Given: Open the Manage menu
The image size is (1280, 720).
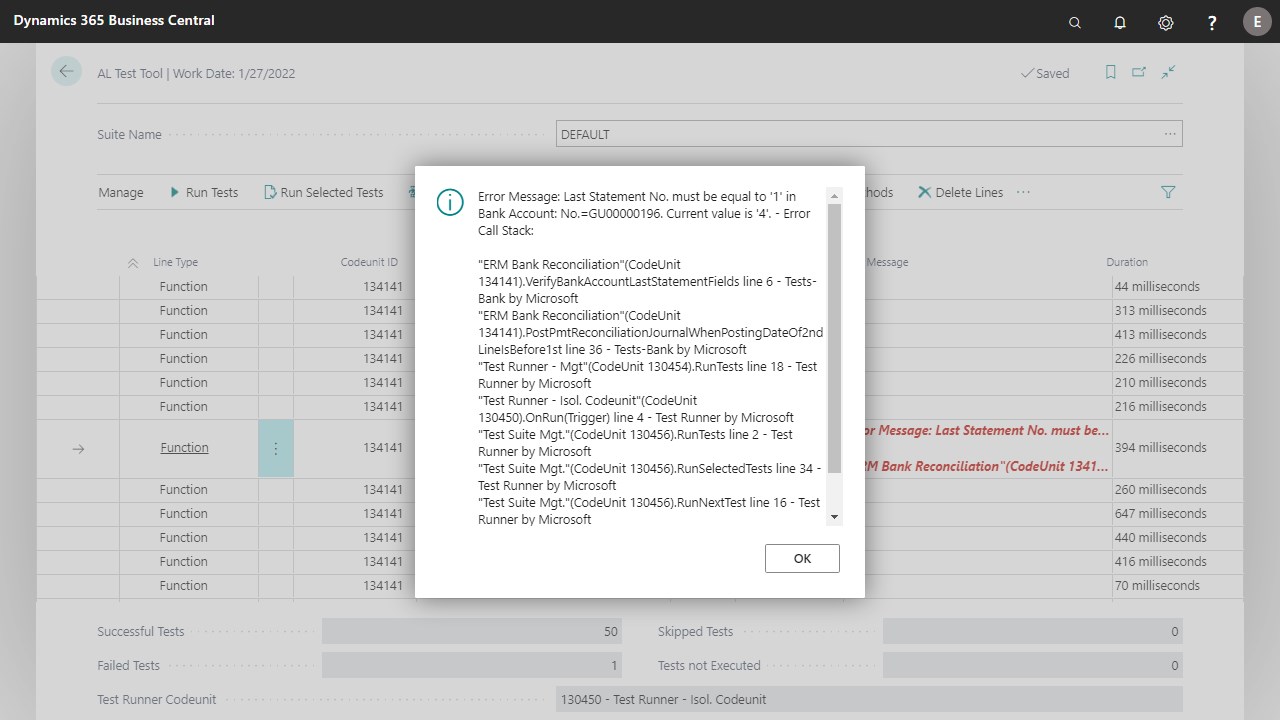Looking at the screenshot, I should [121, 192].
